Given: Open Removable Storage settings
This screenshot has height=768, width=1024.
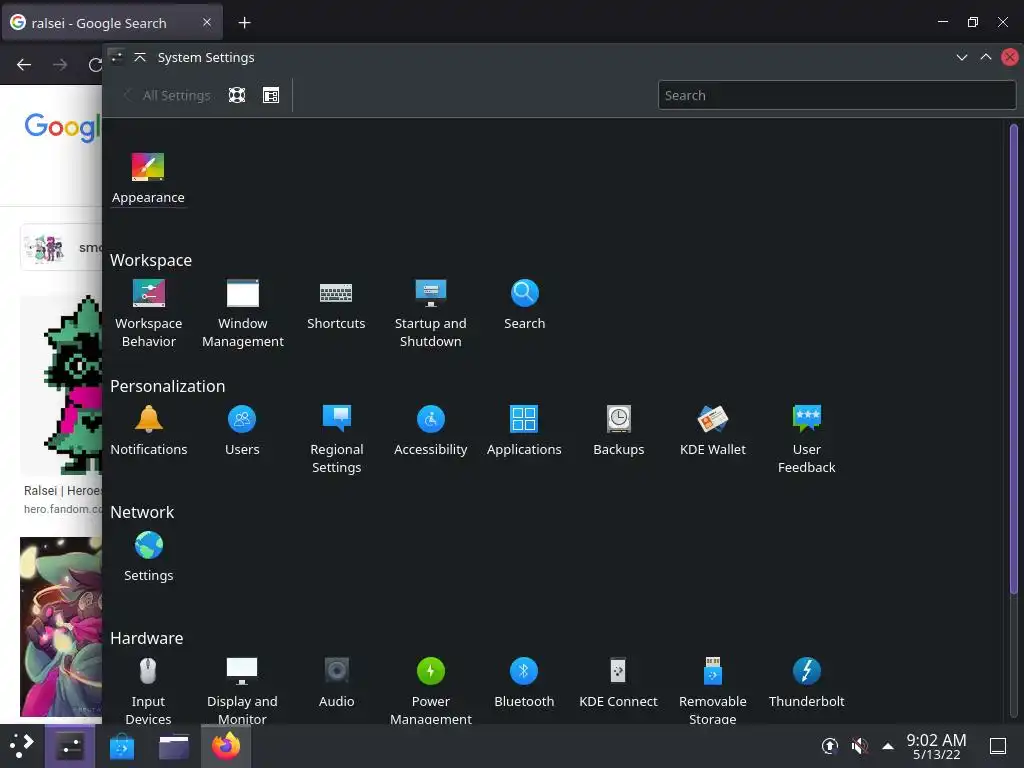Looking at the screenshot, I should tap(712, 691).
